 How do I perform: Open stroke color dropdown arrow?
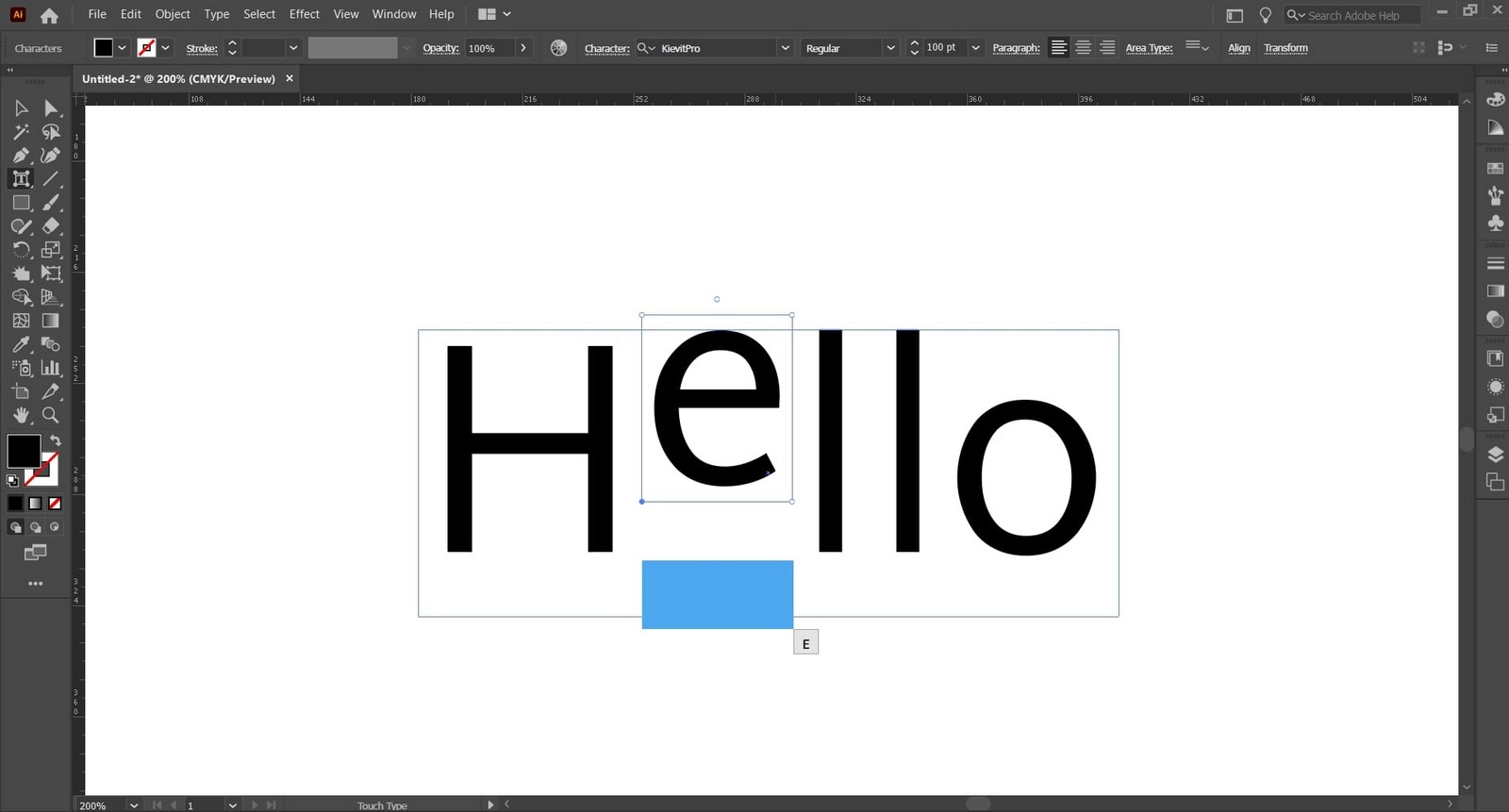click(x=165, y=48)
